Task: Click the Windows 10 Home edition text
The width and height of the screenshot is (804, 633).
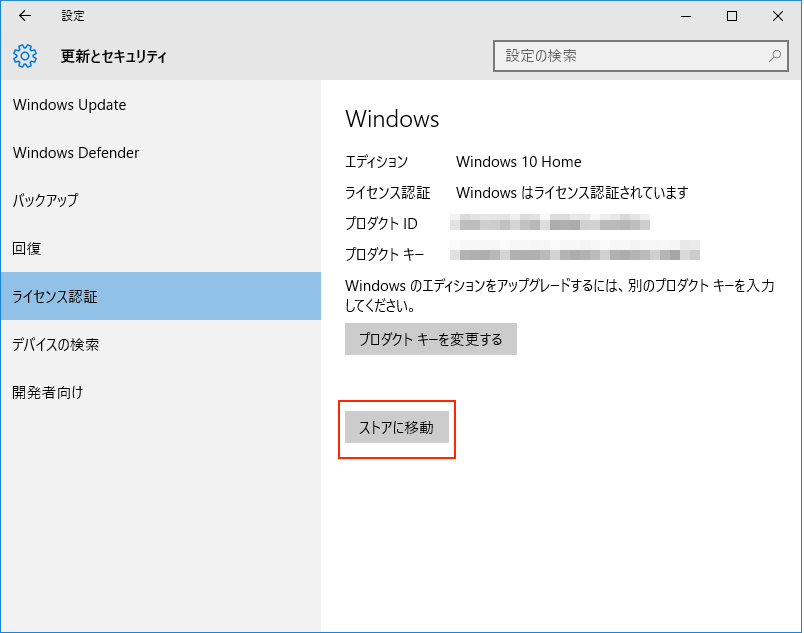Action: tap(518, 162)
